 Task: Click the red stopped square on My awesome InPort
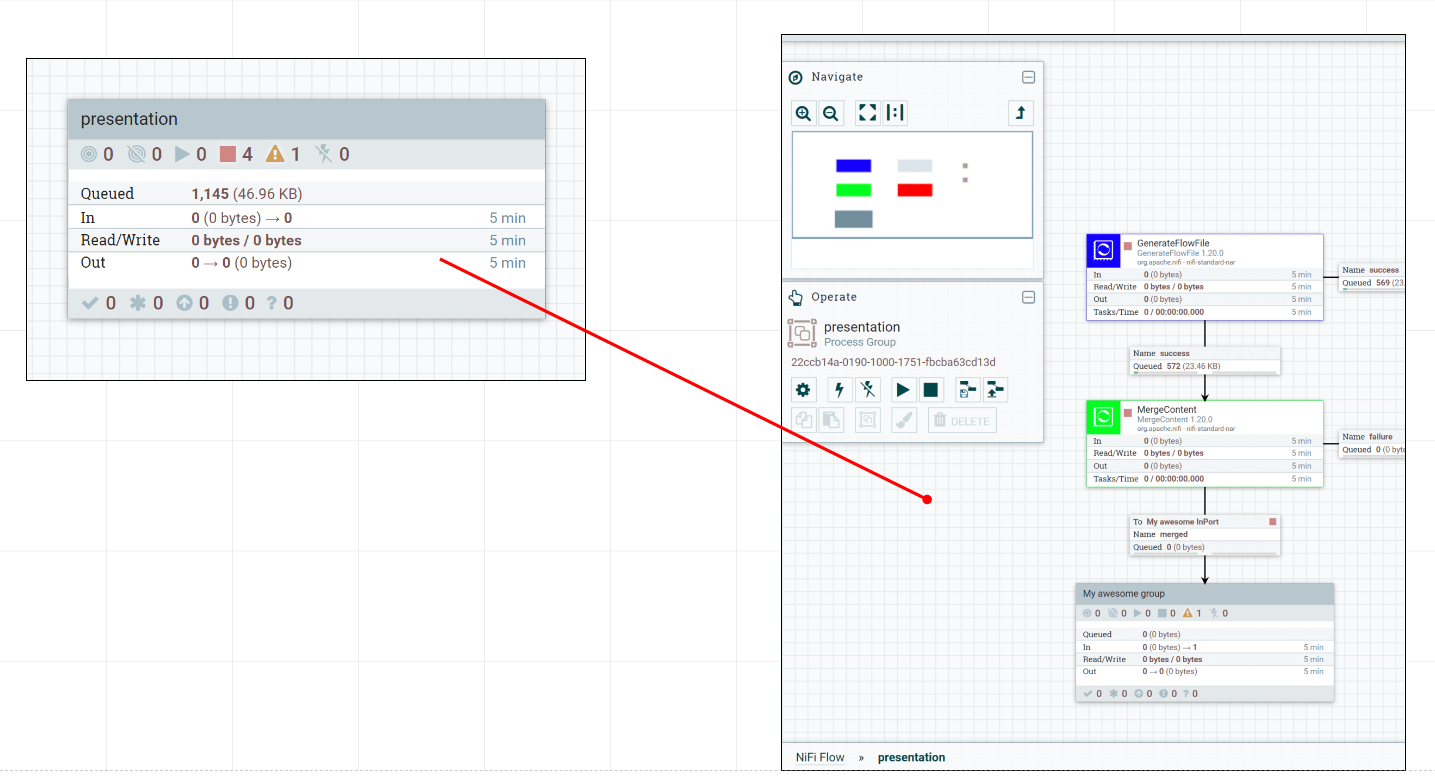coord(1273,522)
